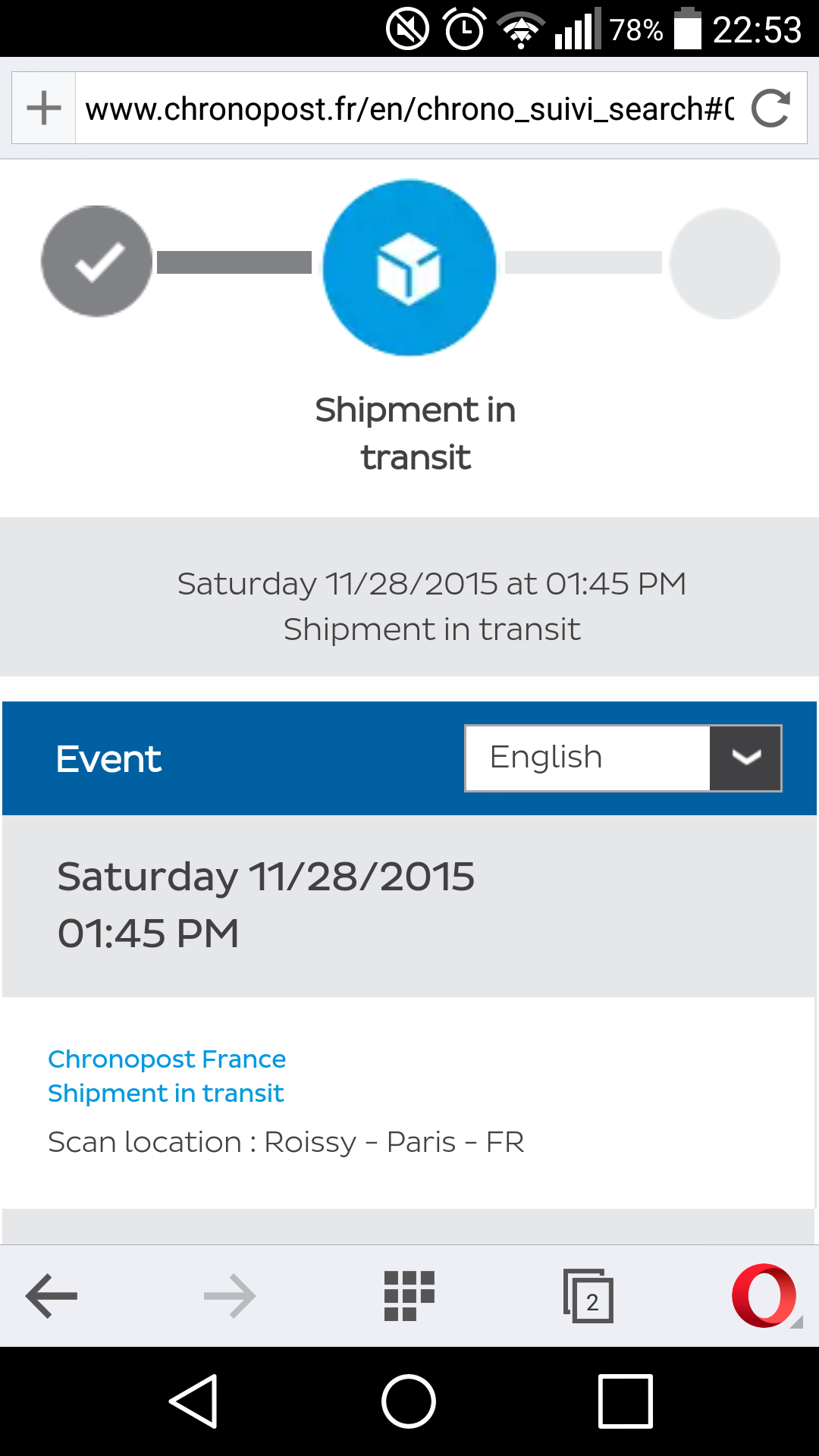The width and height of the screenshot is (819, 1456).
Task: Tap the alarm clock status bar icon
Action: (464, 30)
